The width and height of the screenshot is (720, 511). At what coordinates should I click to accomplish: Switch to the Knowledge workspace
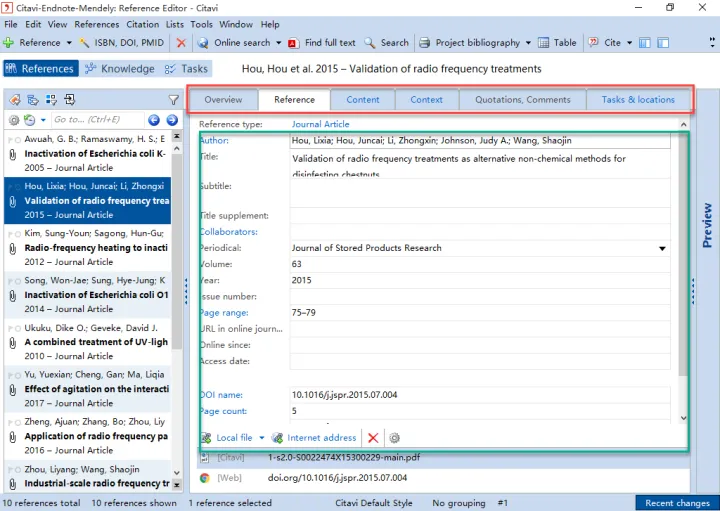click(x=120, y=69)
